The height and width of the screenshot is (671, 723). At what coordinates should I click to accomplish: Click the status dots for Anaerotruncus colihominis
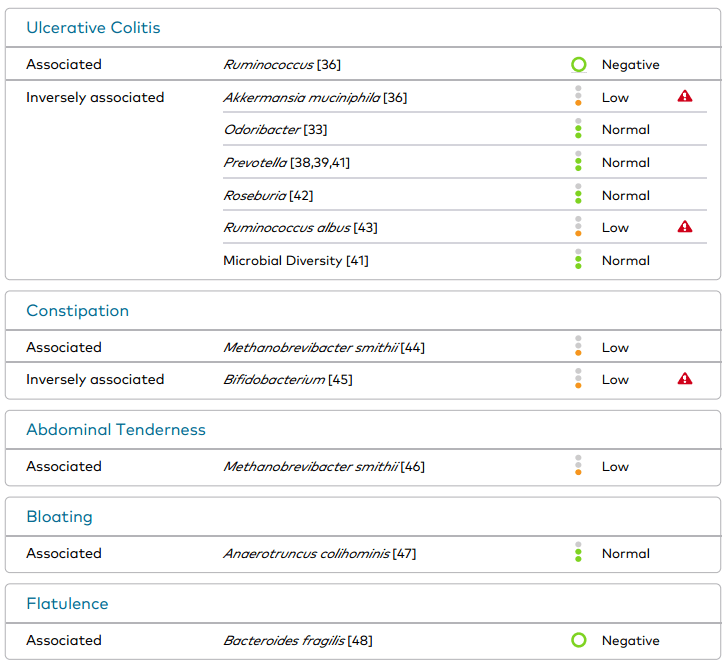[x=578, y=553]
